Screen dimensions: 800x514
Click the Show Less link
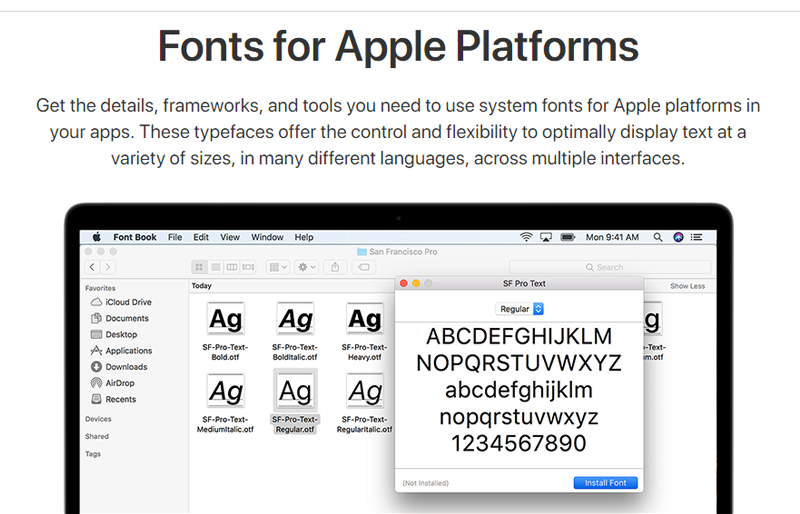[687, 286]
